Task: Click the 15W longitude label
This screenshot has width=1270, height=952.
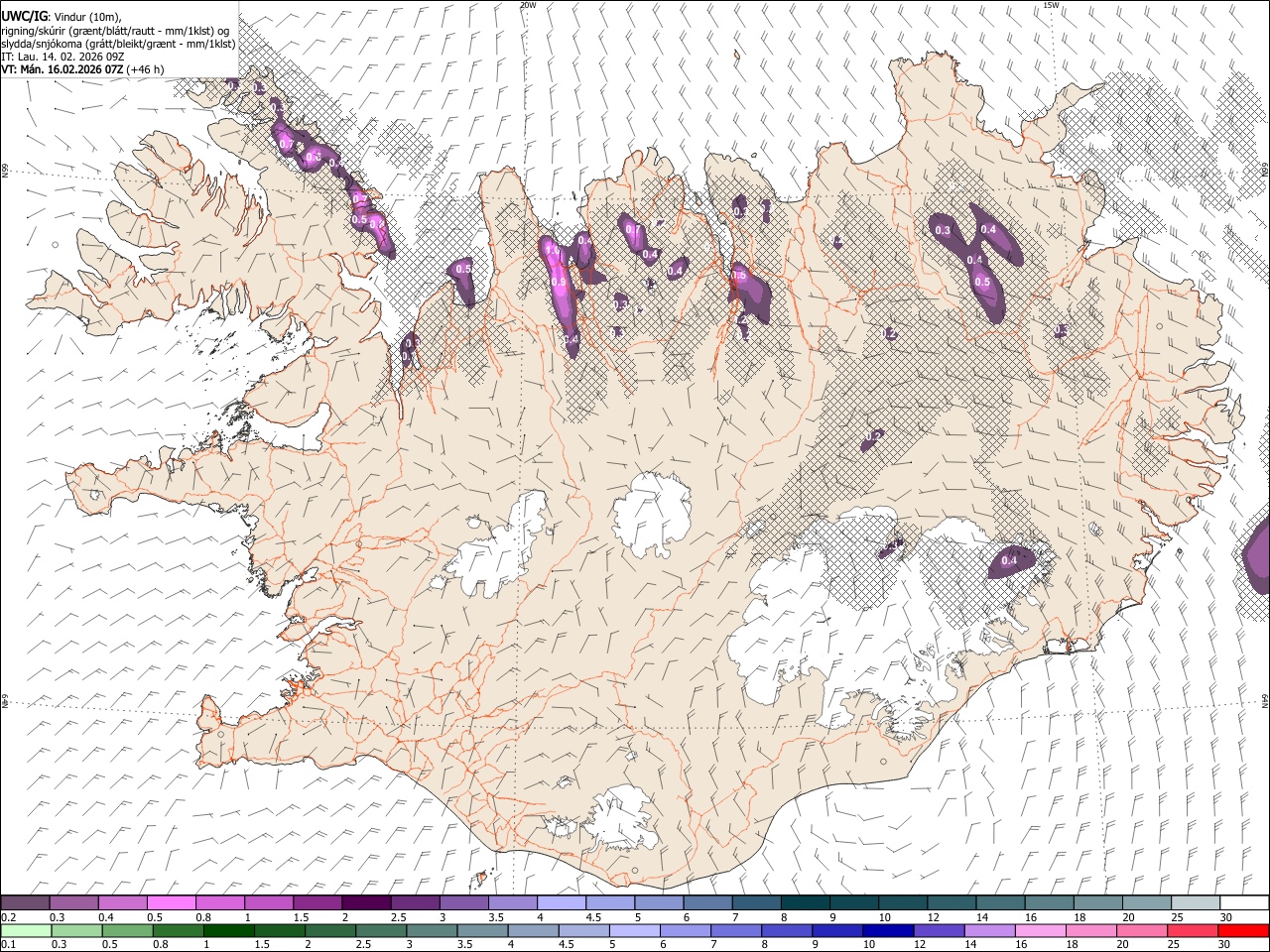Action: (x=1051, y=5)
